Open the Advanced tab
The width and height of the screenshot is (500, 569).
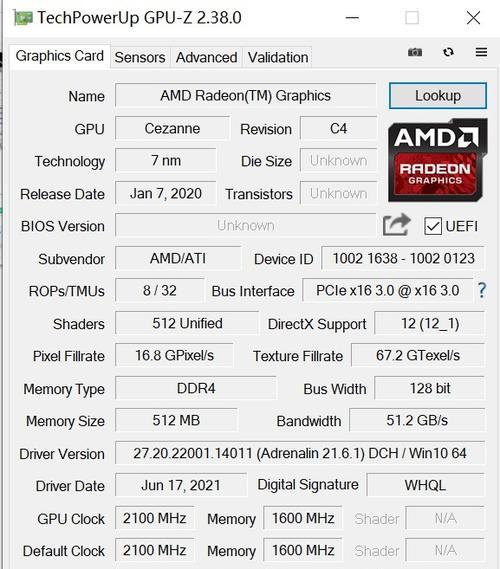click(206, 57)
